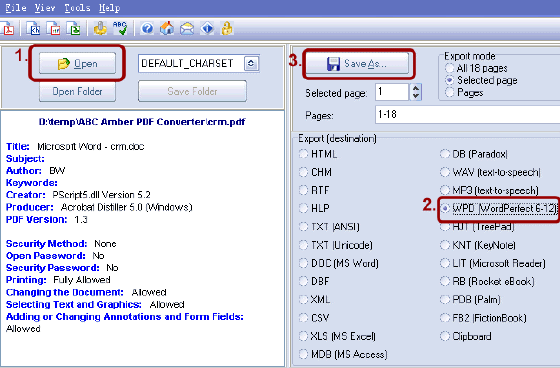This screenshot has width=560, height=368.
Task: Click the Save Folder button
Action: point(192,91)
